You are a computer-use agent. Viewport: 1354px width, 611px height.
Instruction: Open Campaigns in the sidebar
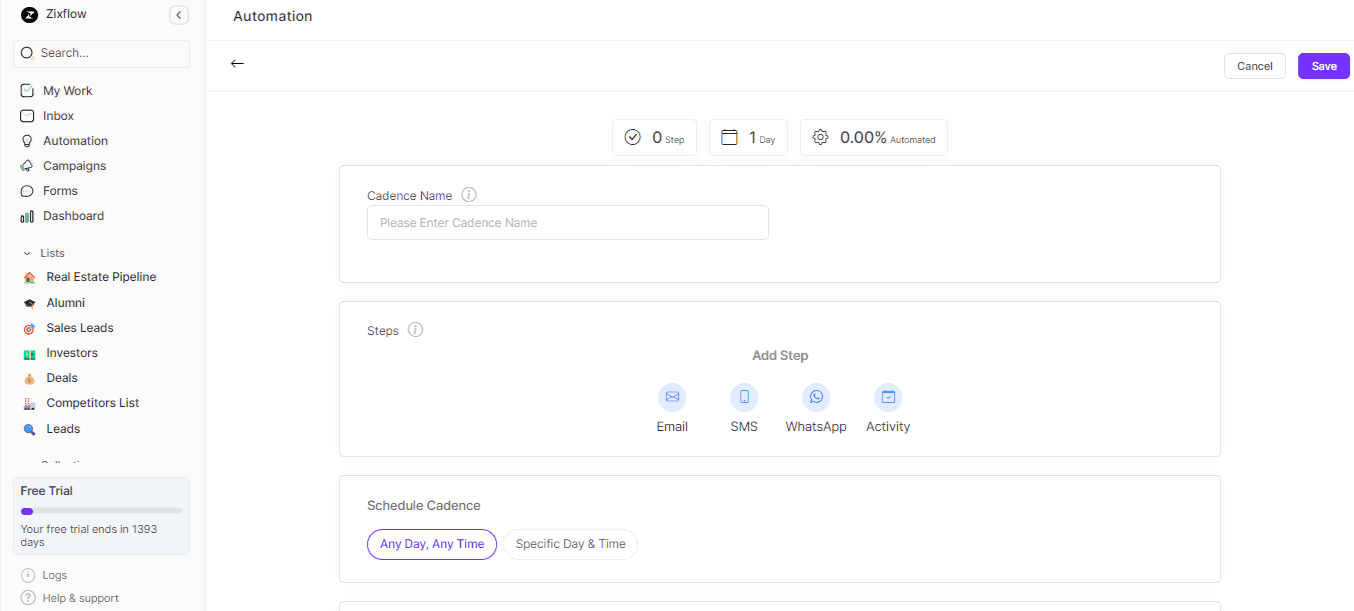click(x=74, y=166)
